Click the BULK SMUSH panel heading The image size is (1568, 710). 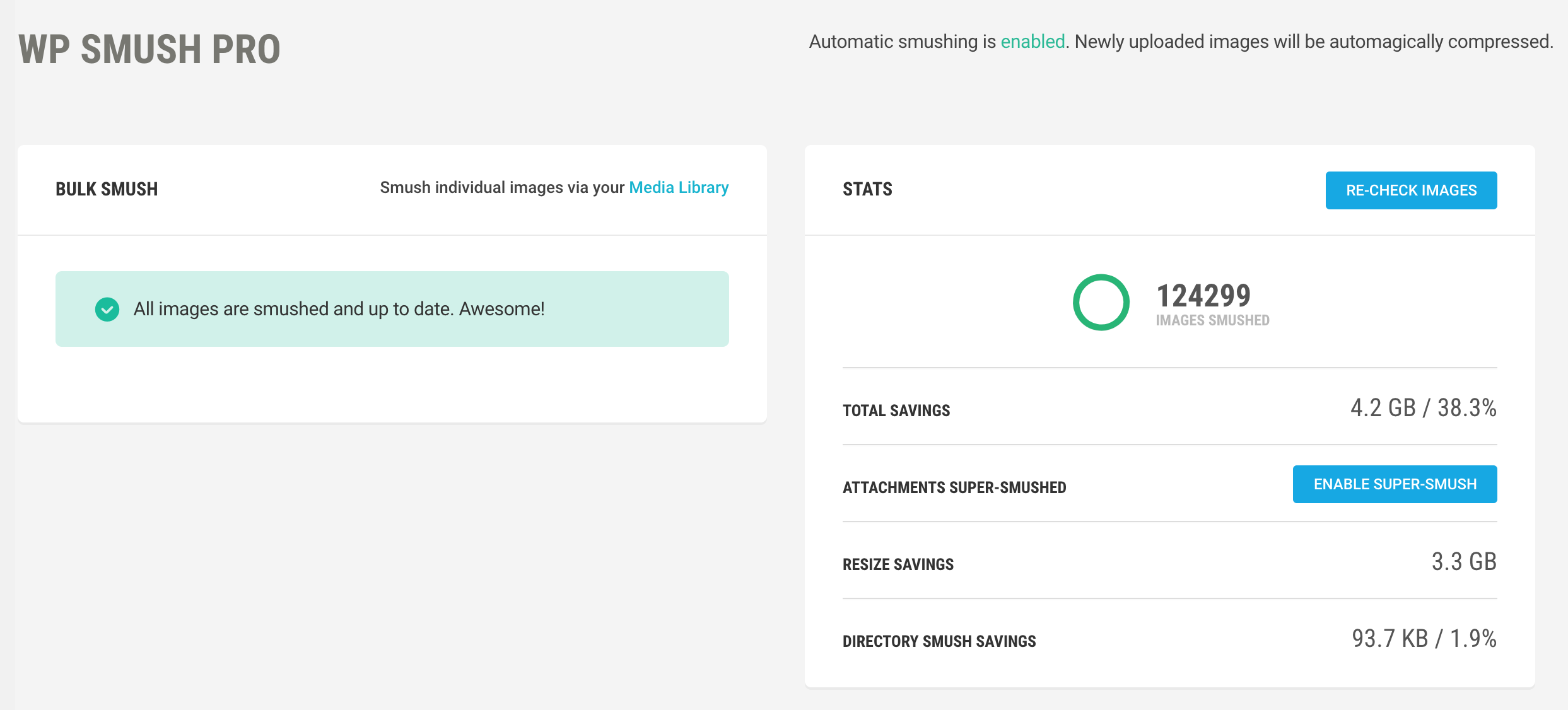tap(107, 189)
